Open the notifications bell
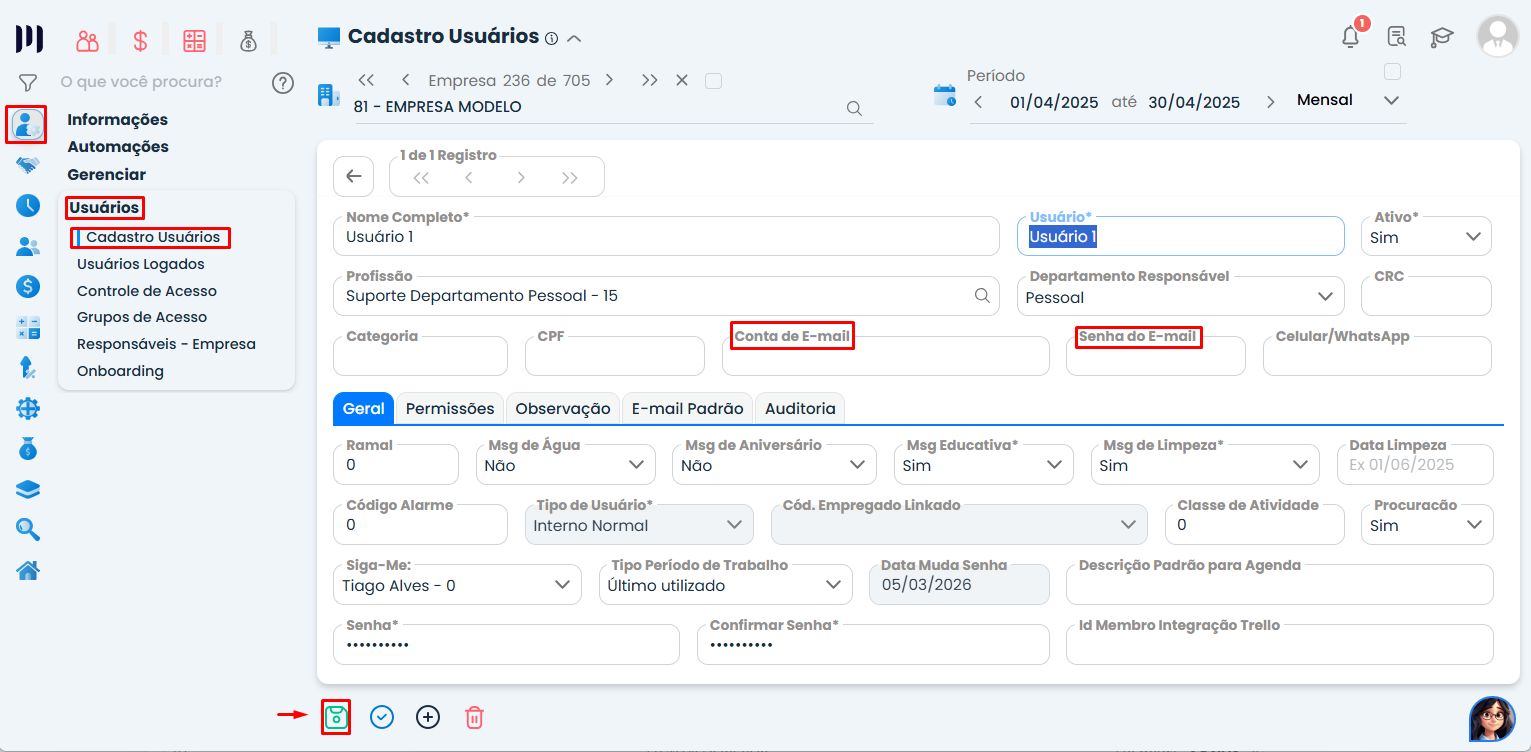The image size is (1531, 752). [x=1350, y=37]
